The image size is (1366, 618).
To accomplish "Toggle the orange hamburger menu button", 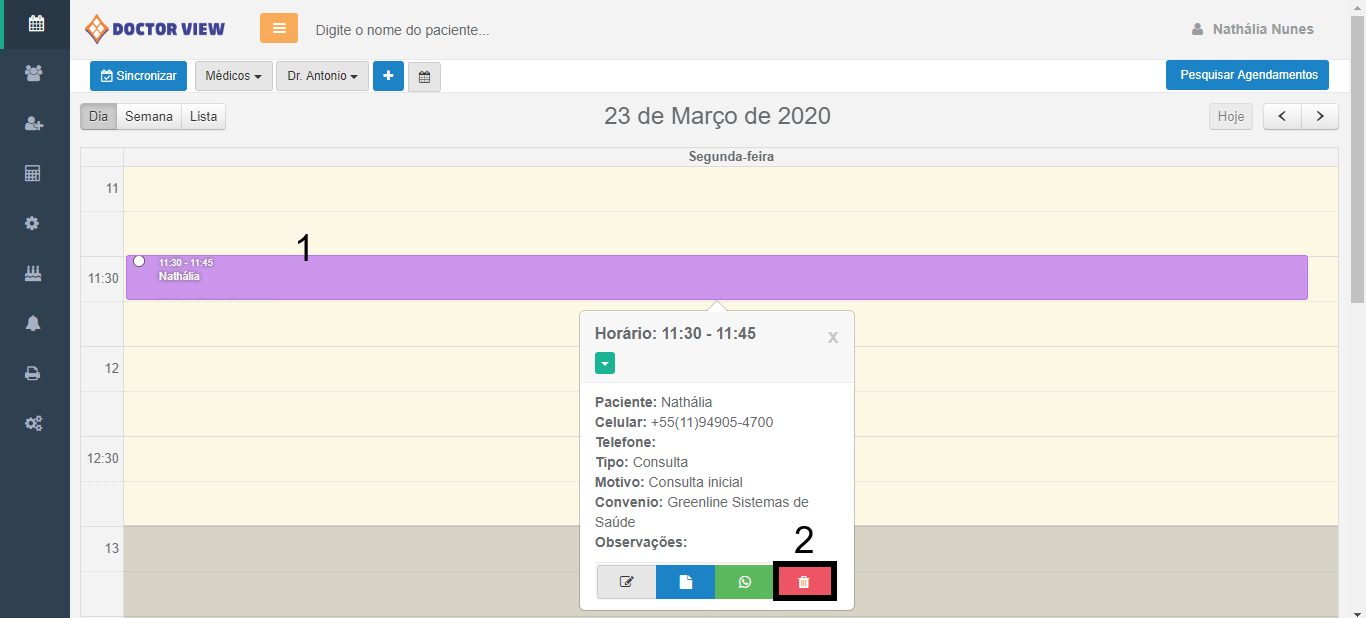I will pos(279,28).
